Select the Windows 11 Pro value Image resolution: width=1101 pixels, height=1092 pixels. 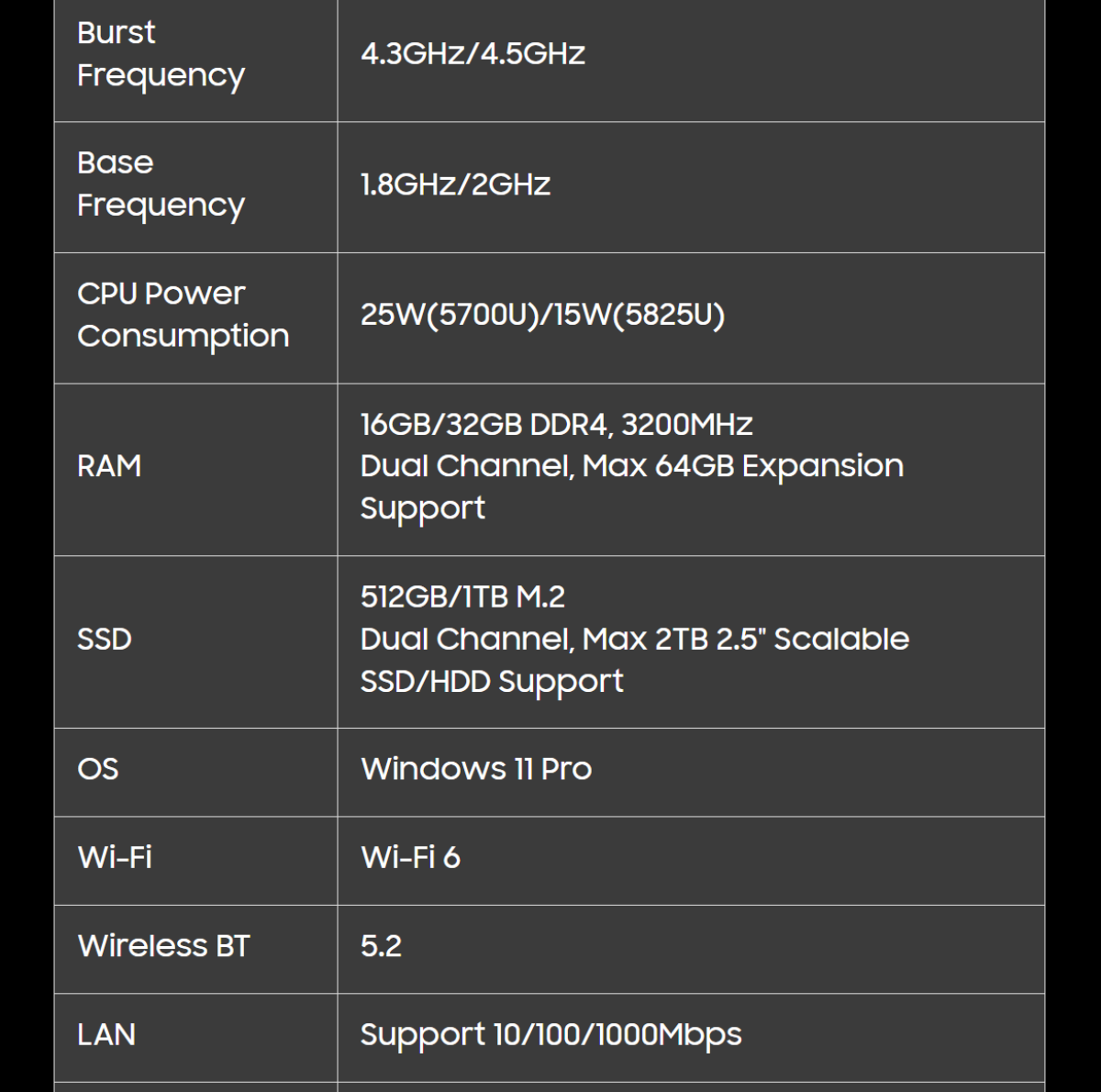[x=476, y=769]
